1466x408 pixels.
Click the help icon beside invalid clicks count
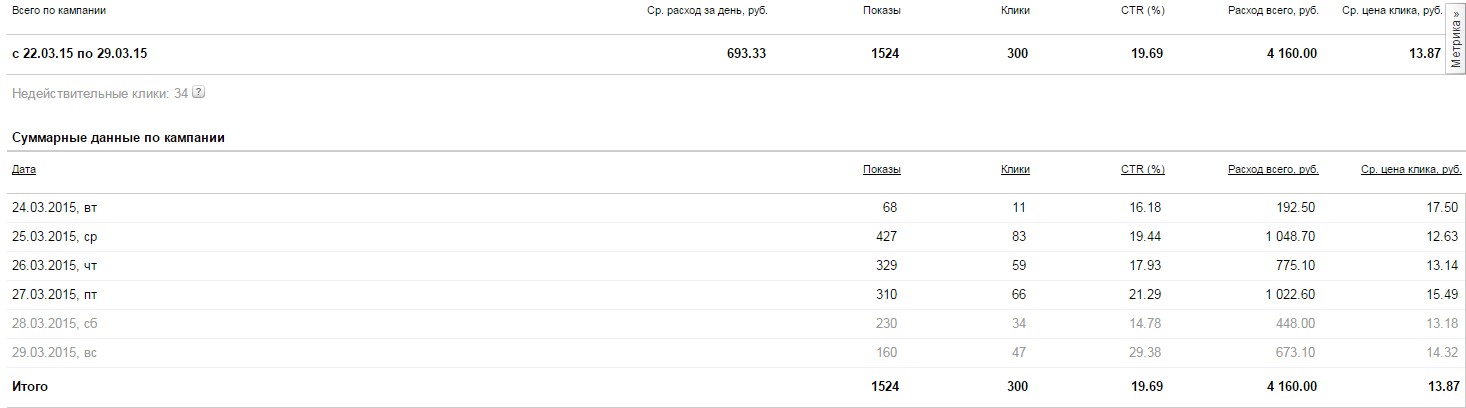click(x=198, y=93)
